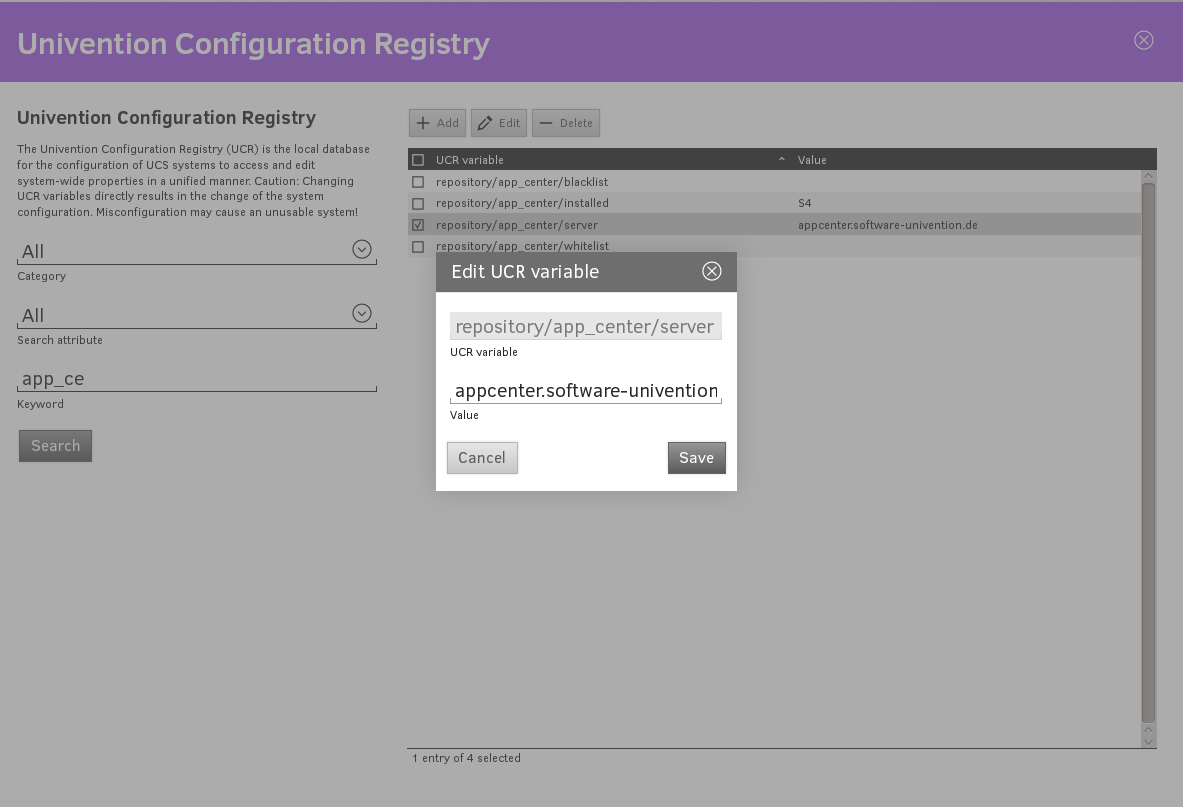Click the Search button
The image size is (1183, 807).
55,446
